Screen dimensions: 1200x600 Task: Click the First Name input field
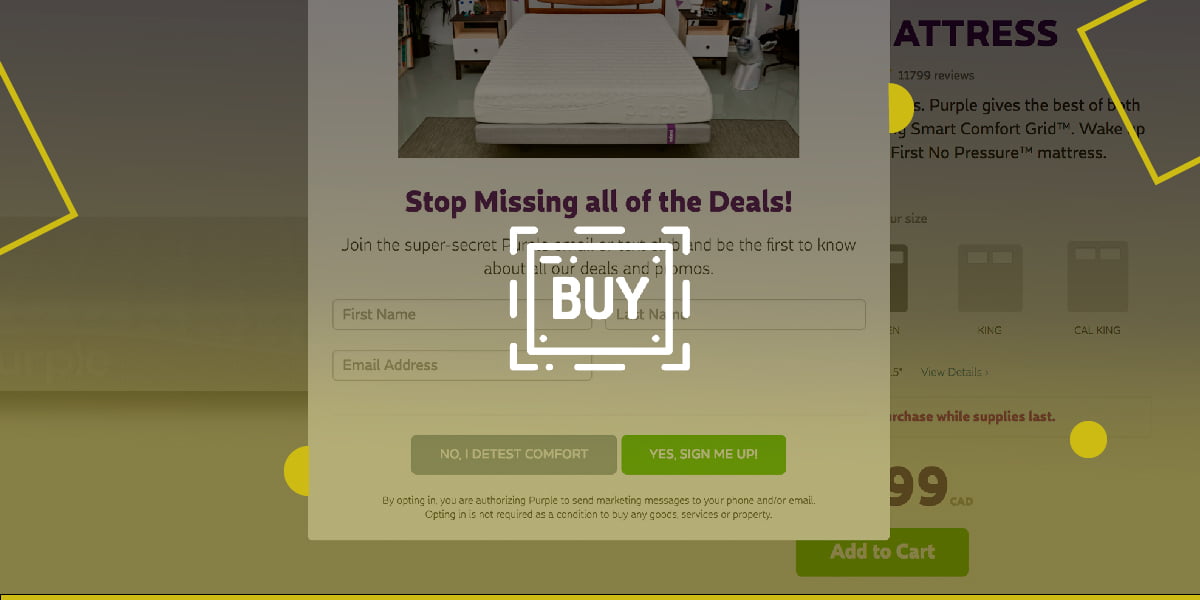(x=462, y=314)
